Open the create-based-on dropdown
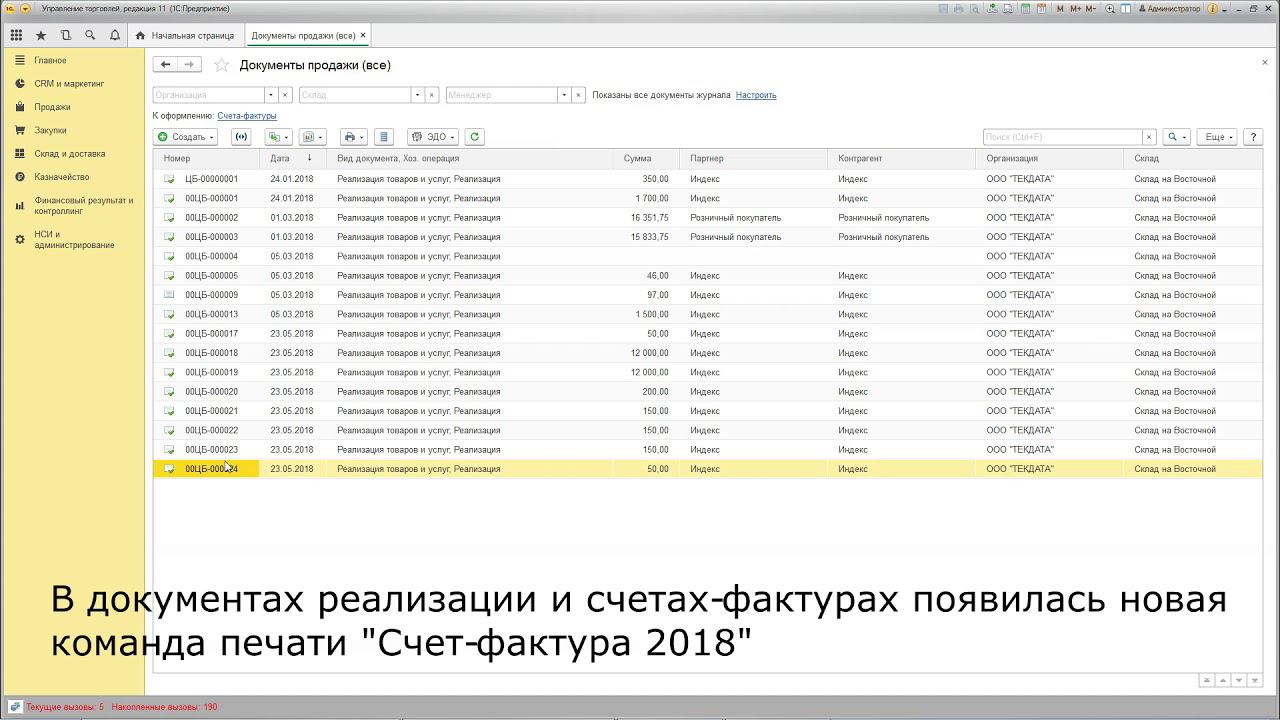 278,137
